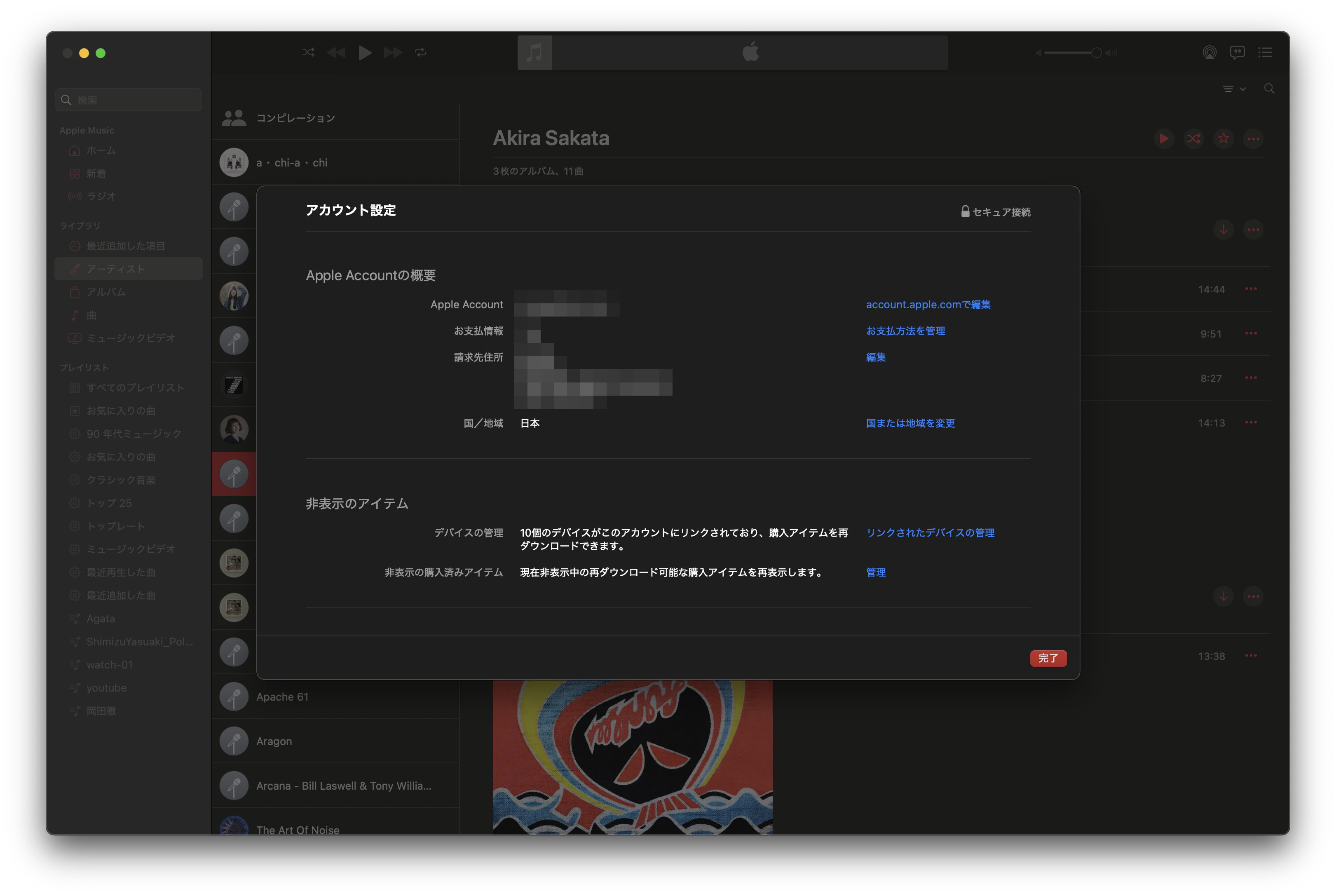Click the magnifier icon in content header

1268,89
